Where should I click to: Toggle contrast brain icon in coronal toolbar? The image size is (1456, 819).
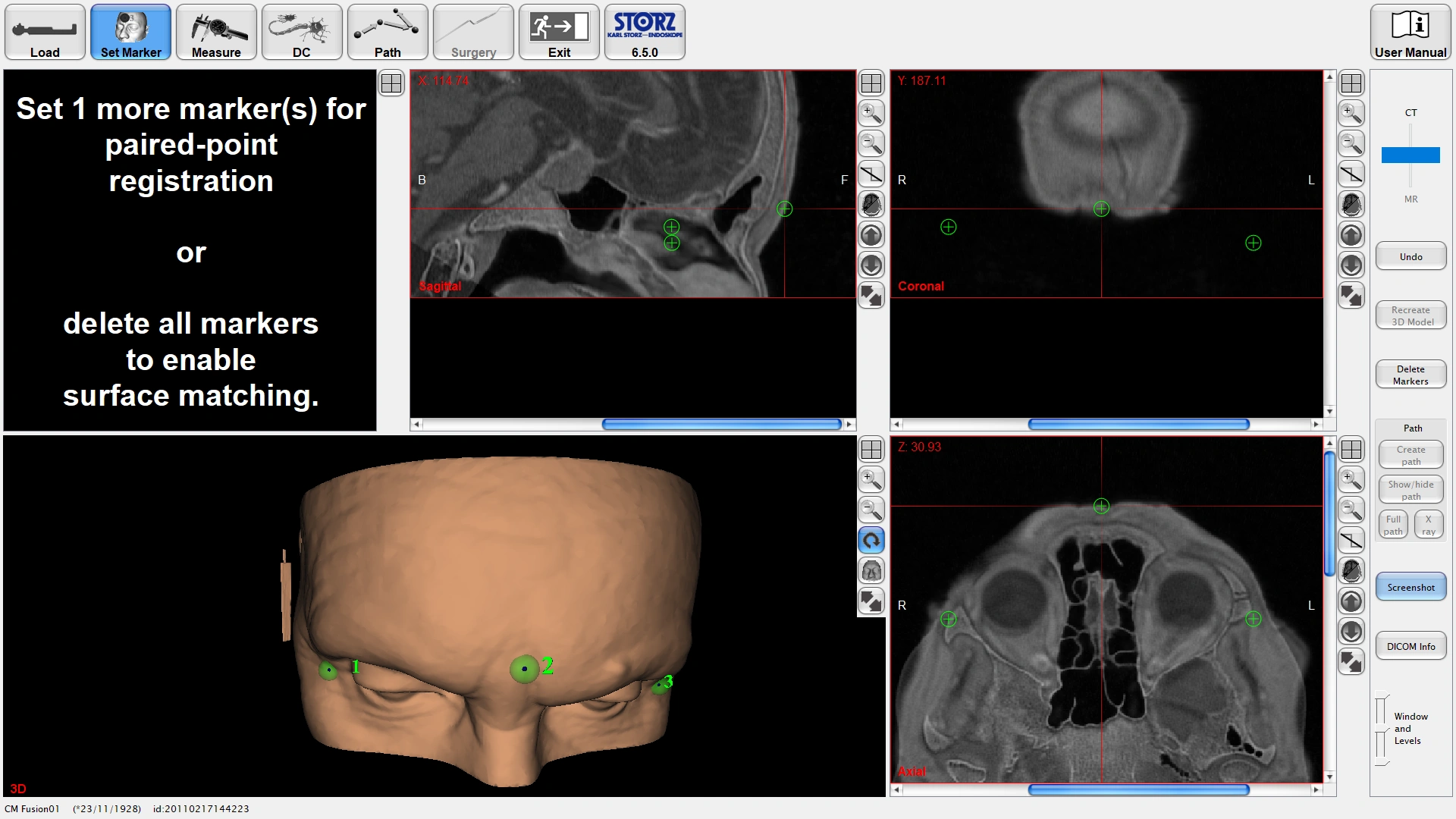tap(1351, 204)
